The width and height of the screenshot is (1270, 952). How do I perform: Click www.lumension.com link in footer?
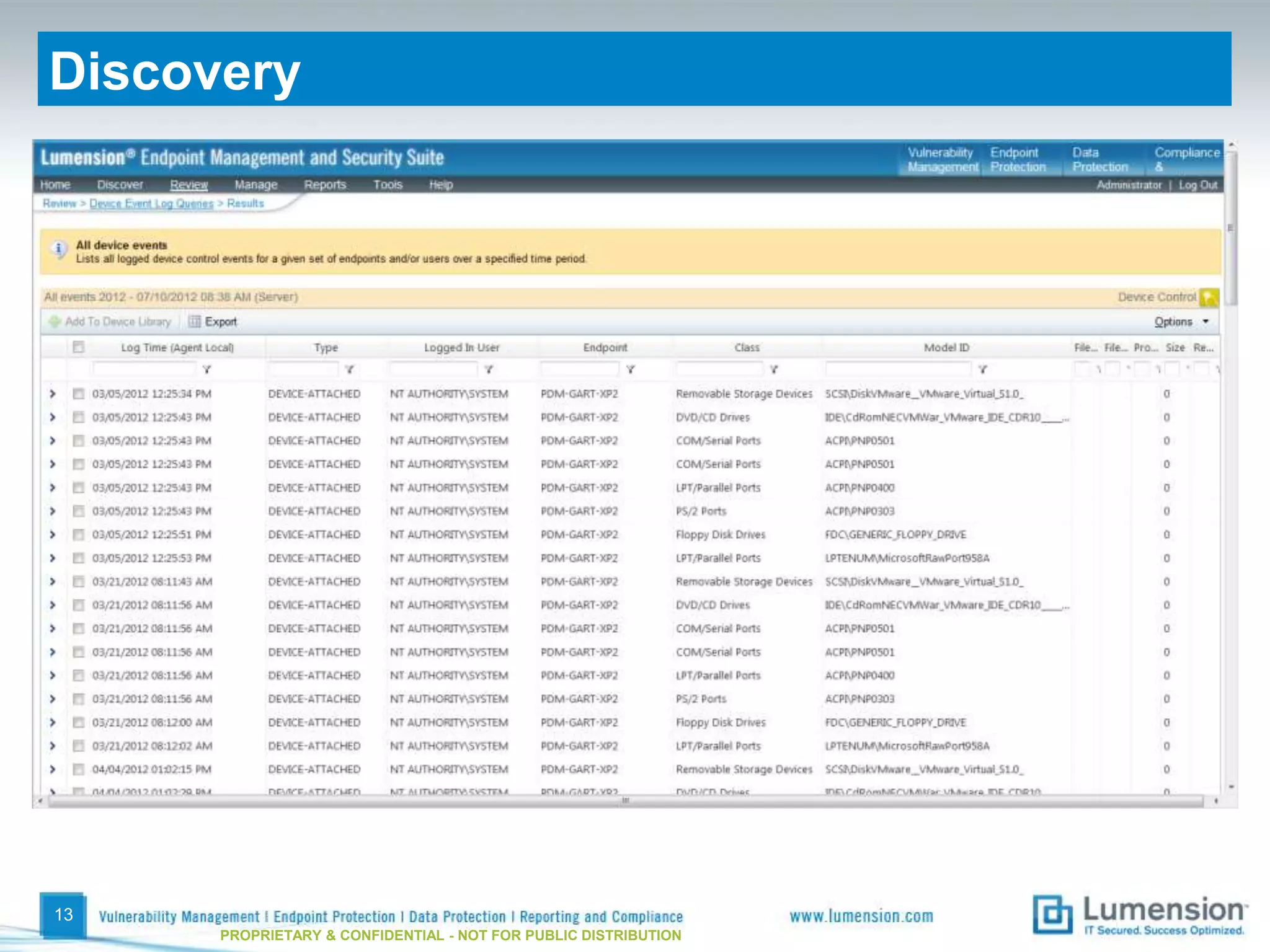861,916
